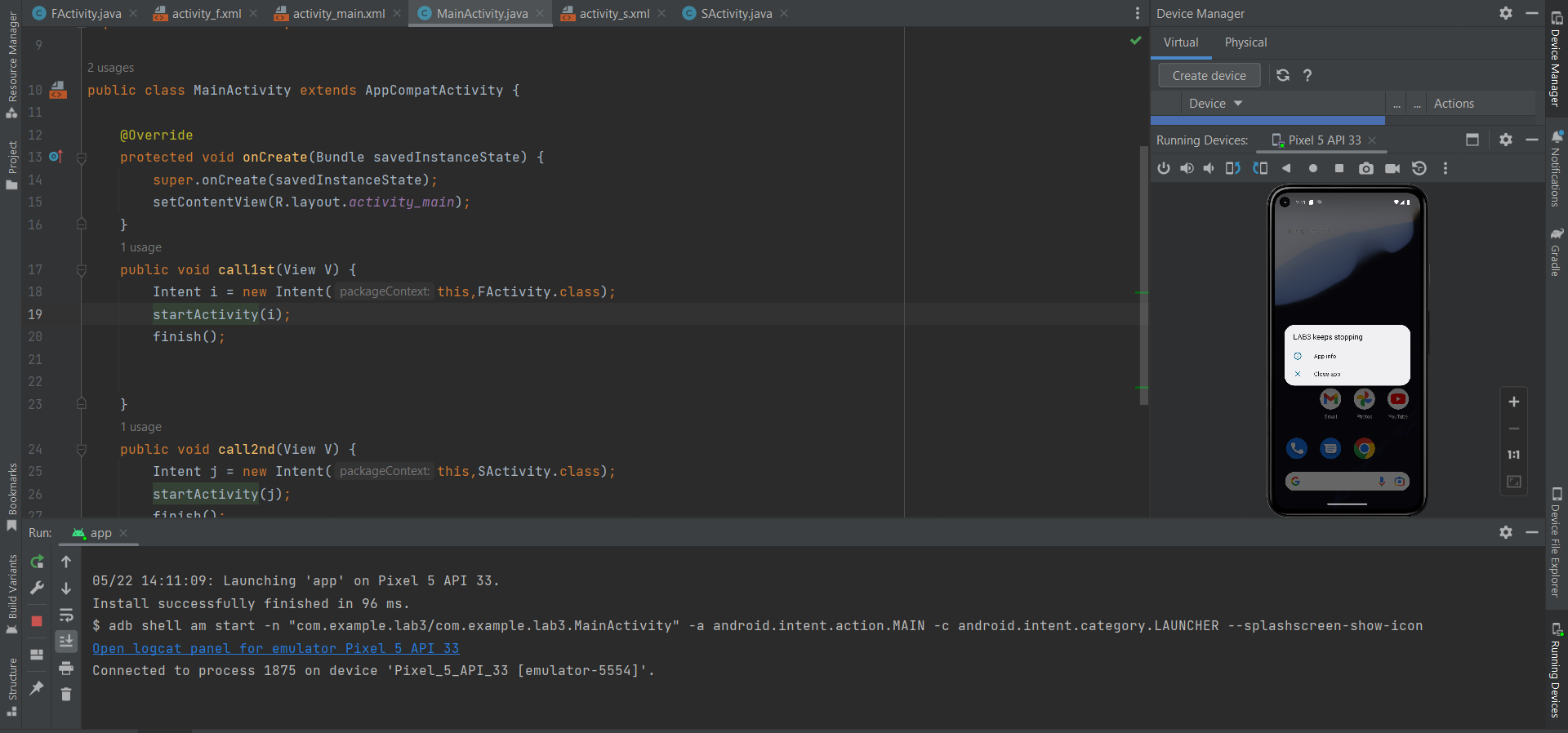Image resolution: width=1568 pixels, height=733 pixels.
Task: Take an emulator screenshot with the camera icon
Action: pos(1365,168)
